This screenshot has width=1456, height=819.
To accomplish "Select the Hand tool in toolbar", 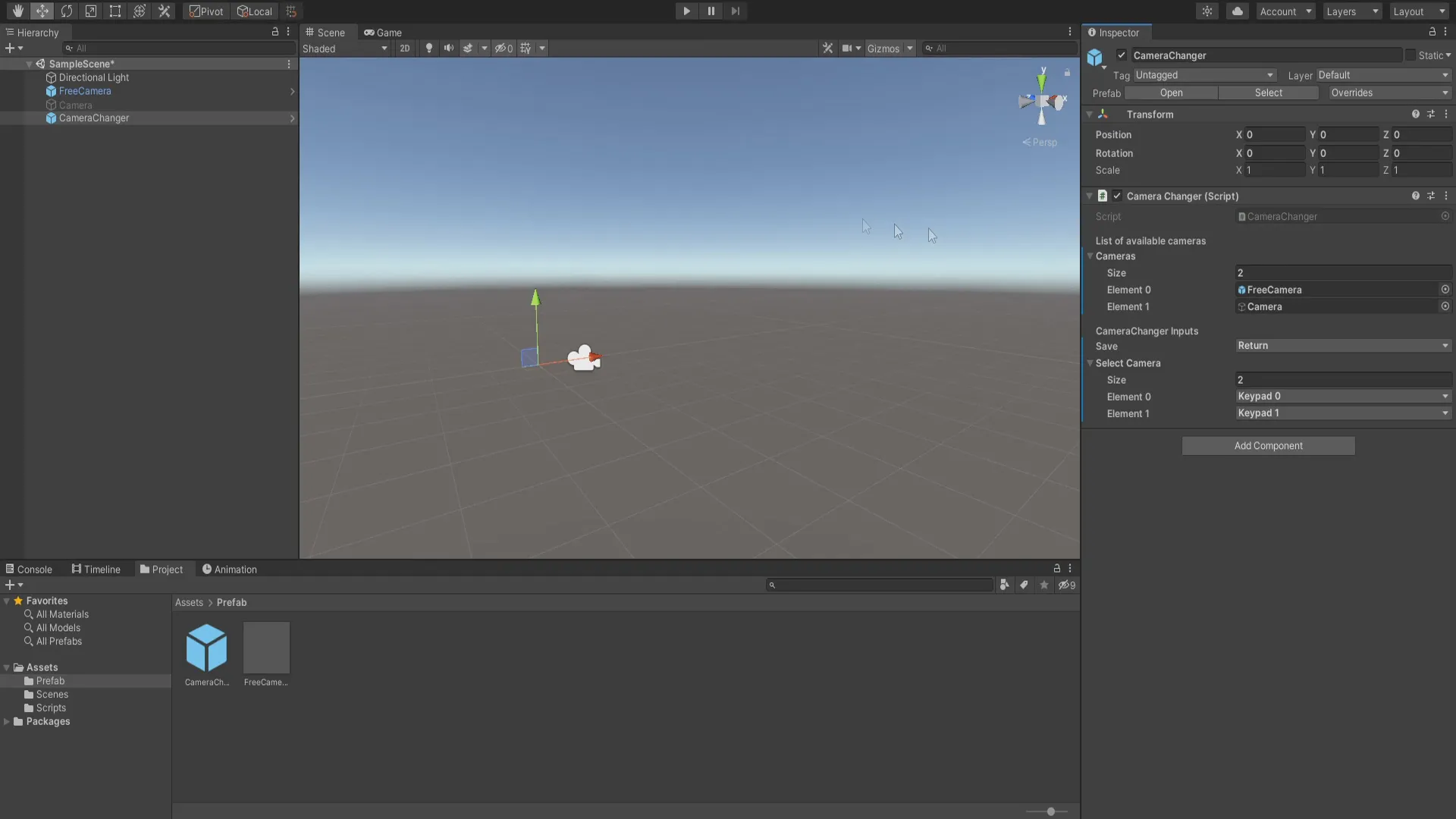I will tap(17, 11).
